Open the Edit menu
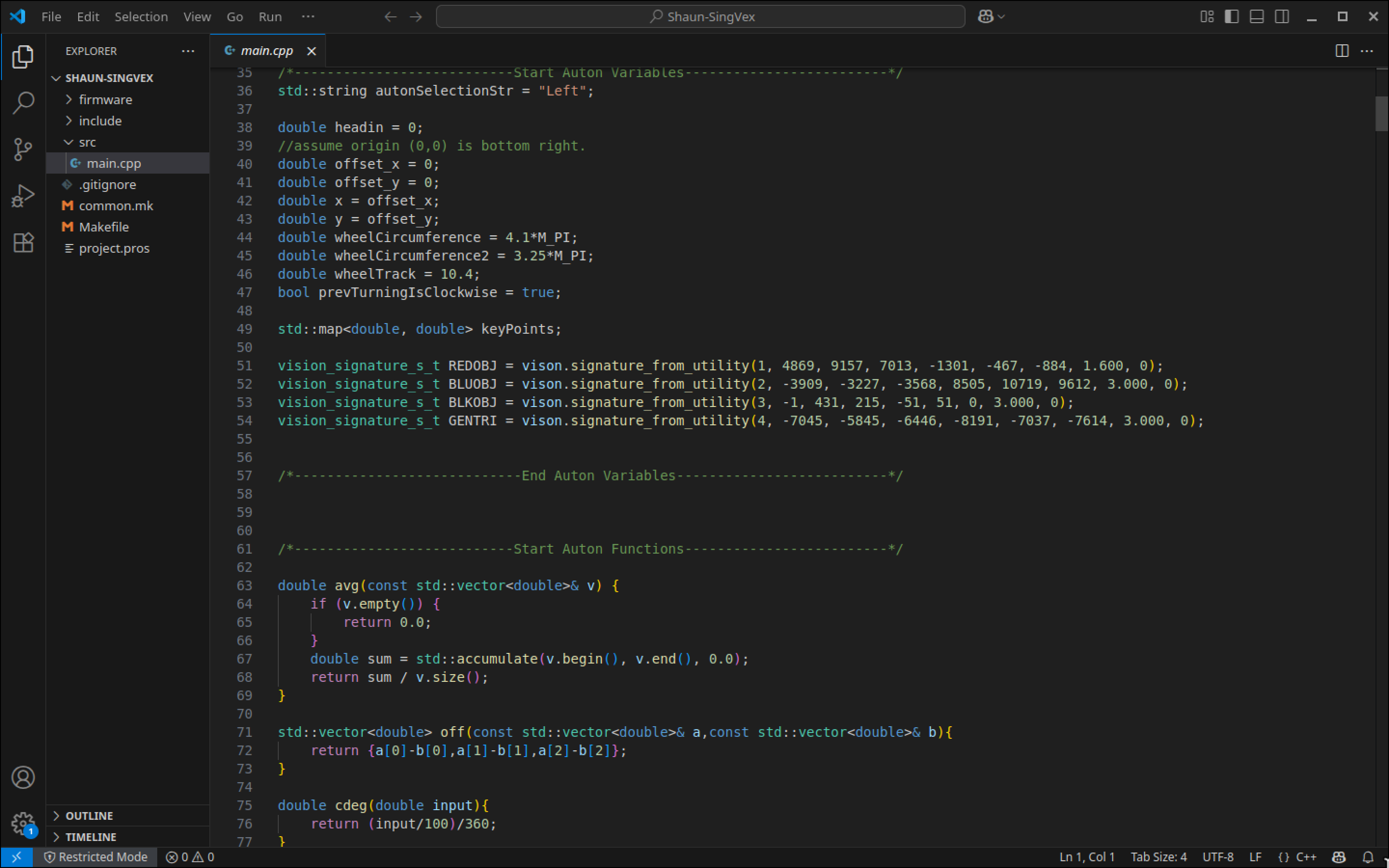Image resolution: width=1389 pixels, height=868 pixels. coord(88,17)
